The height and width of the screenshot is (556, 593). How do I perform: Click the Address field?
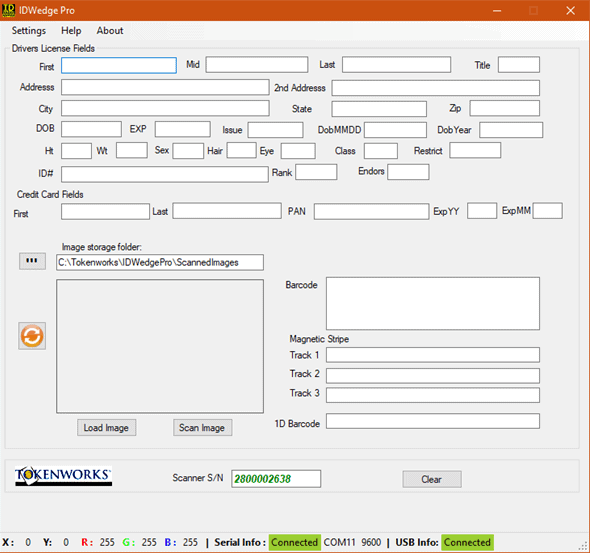pyautogui.click(x=165, y=87)
